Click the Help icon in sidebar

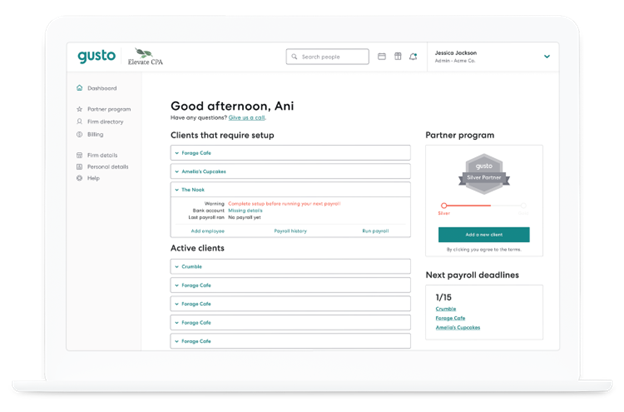point(80,178)
